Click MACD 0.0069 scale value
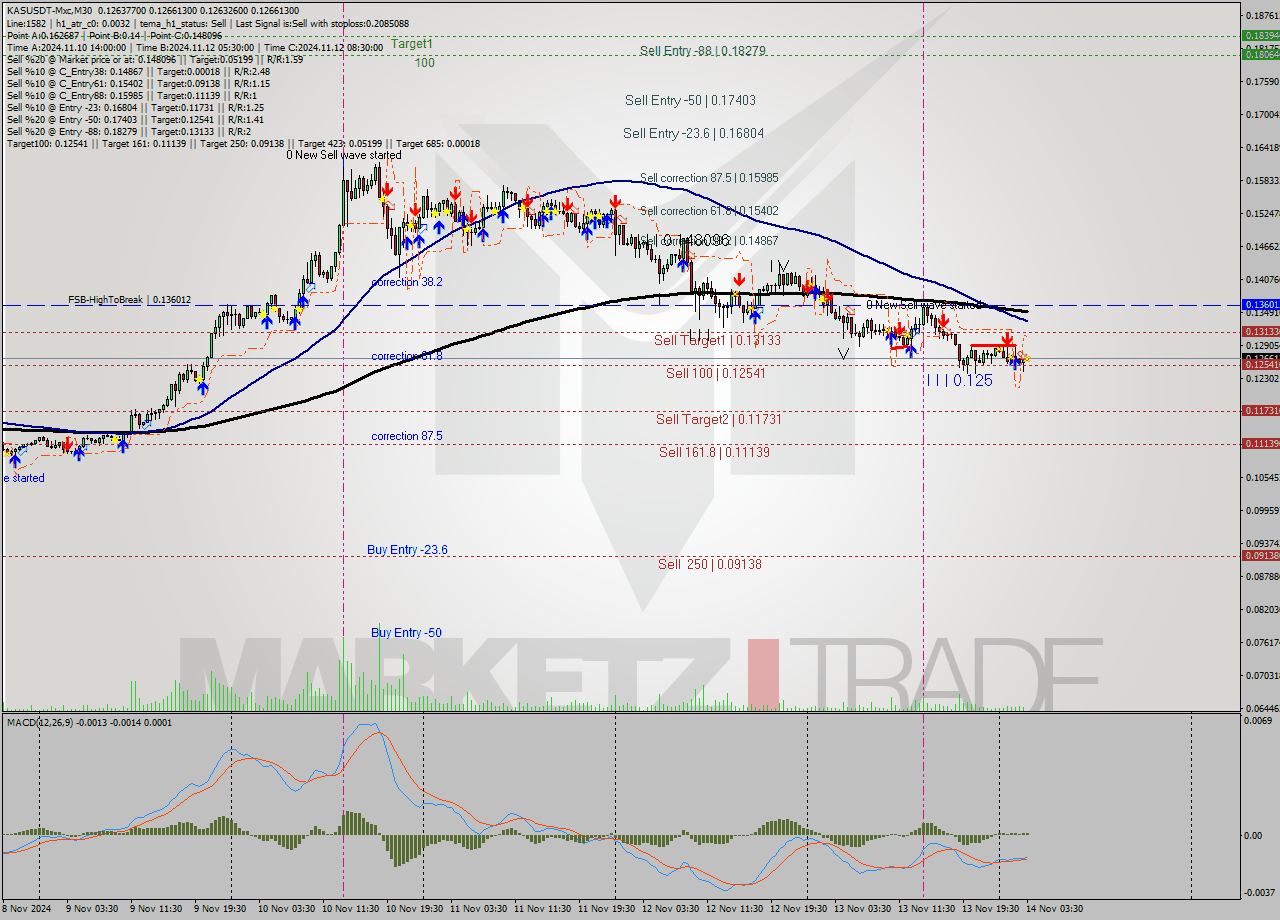The image size is (1280, 920). (1258, 720)
